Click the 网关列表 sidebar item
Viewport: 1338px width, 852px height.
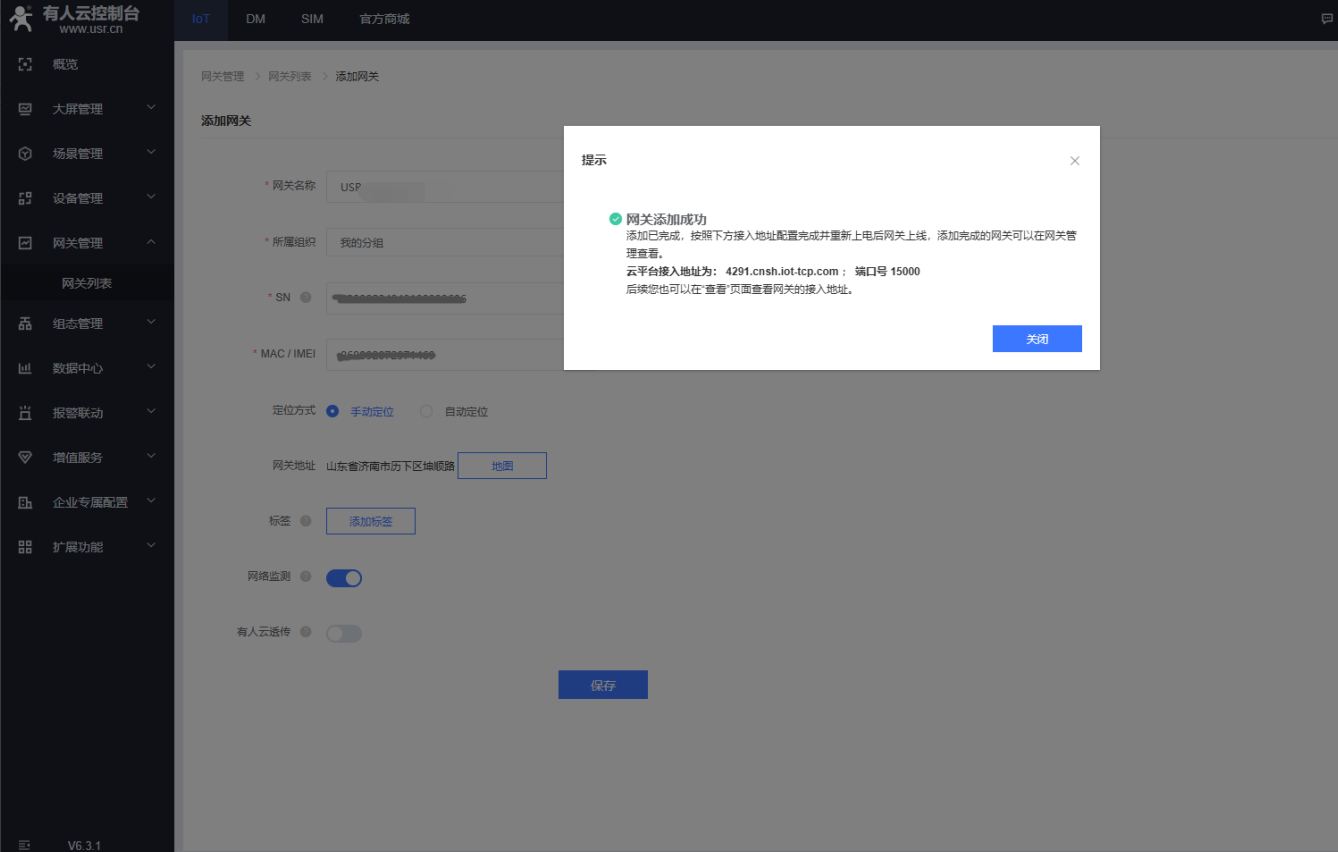[x=87, y=284]
